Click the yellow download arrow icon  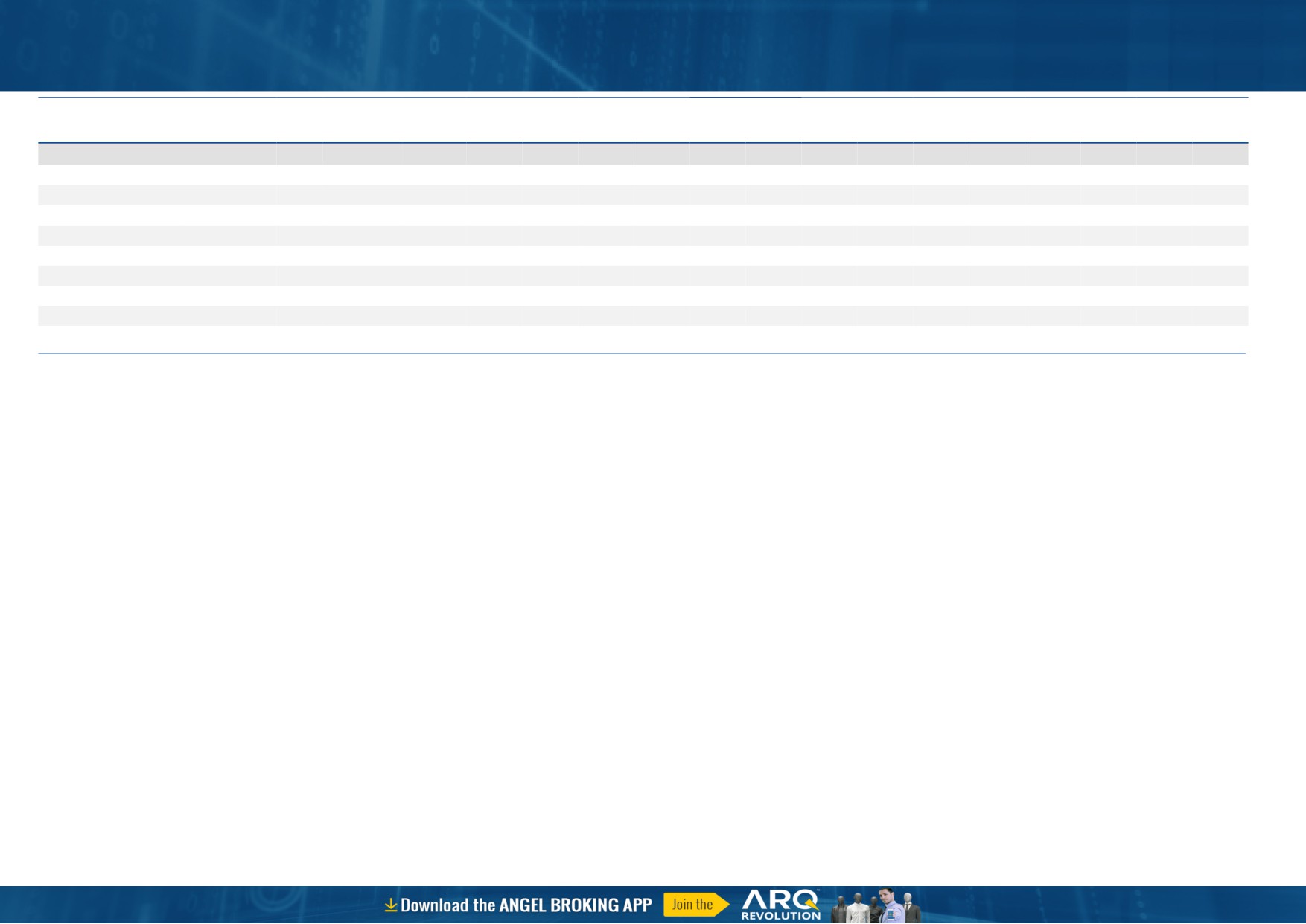click(x=390, y=905)
